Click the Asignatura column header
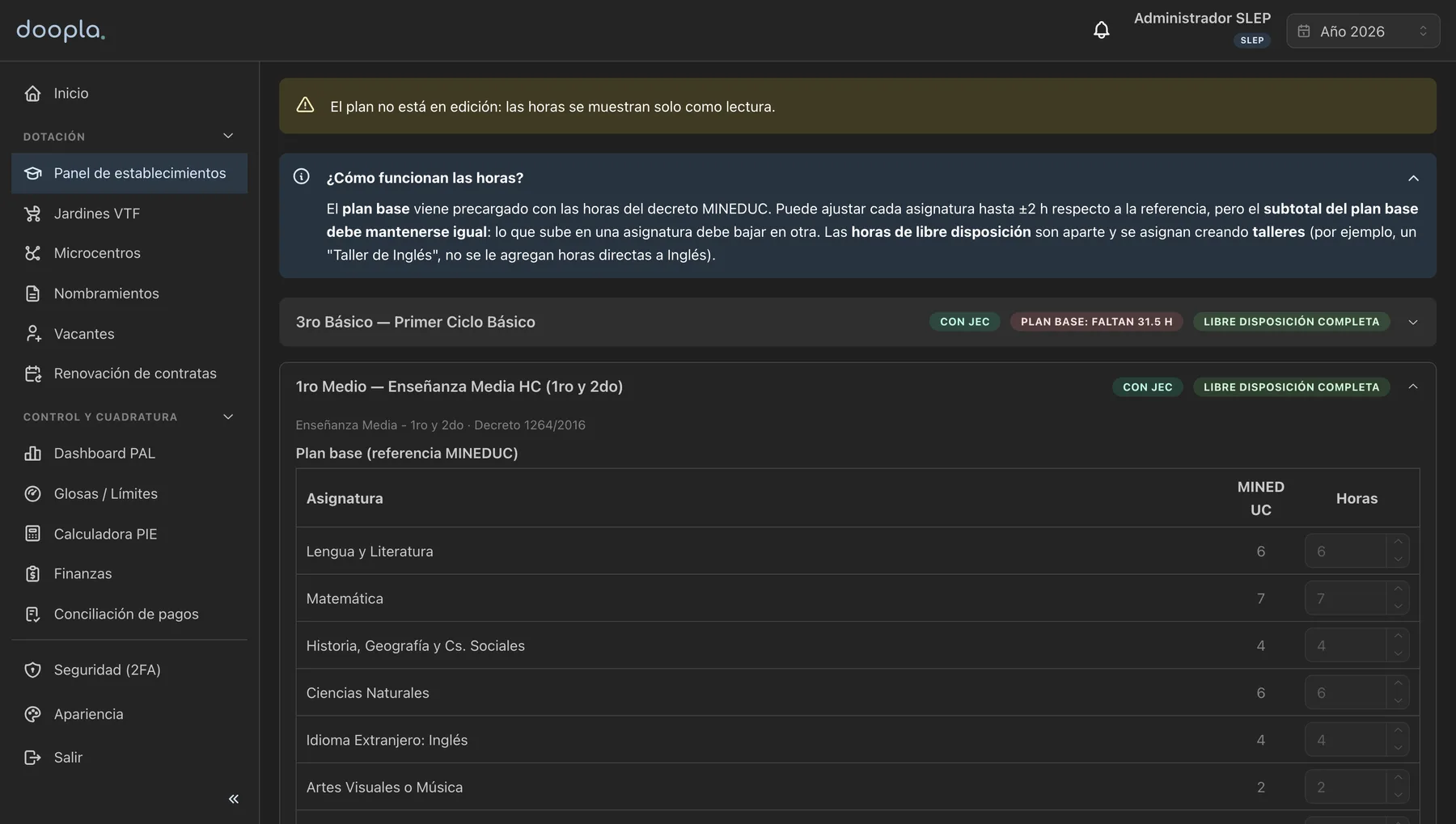1456x824 pixels. pos(345,499)
